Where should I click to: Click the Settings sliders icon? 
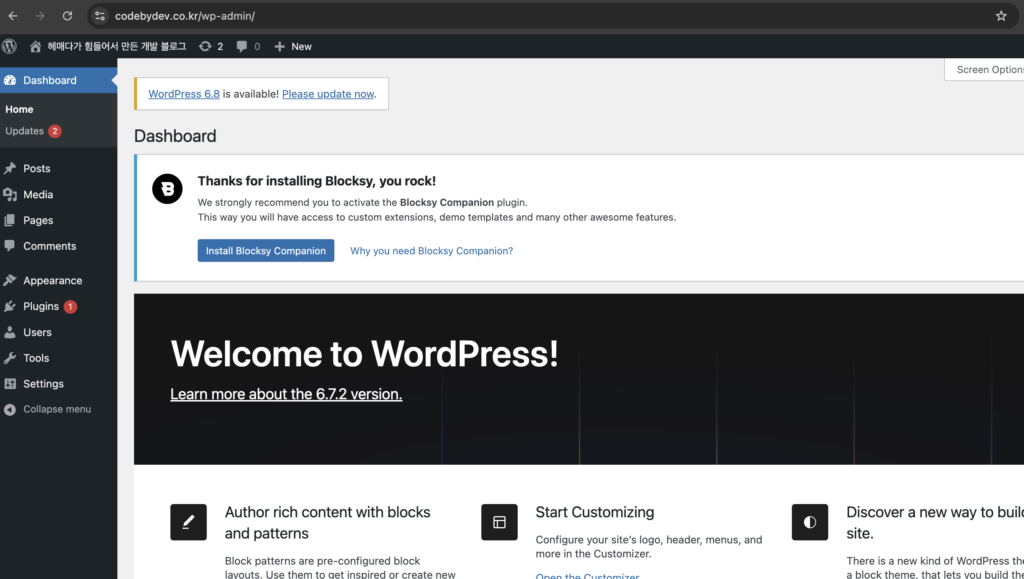tap(10, 384)
